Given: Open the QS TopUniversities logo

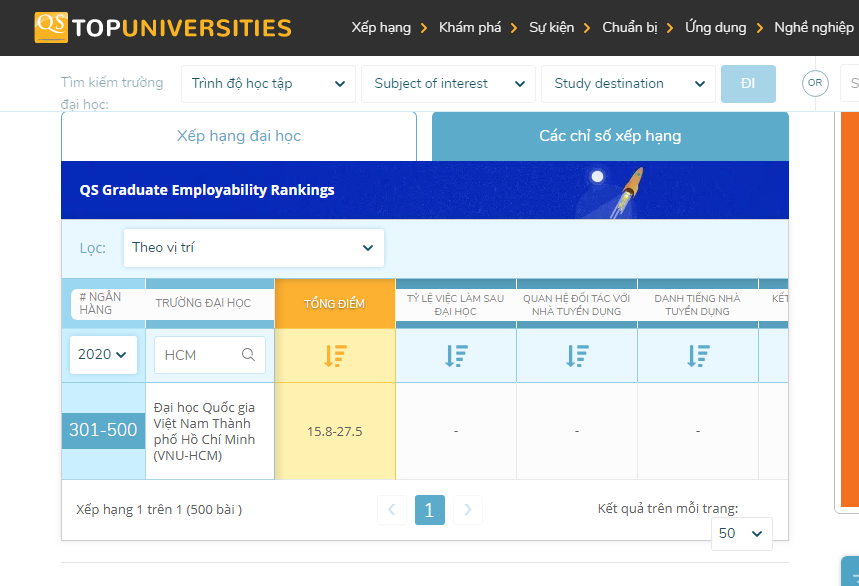Looking at the screenshot, I should click(x=160, y=27).
